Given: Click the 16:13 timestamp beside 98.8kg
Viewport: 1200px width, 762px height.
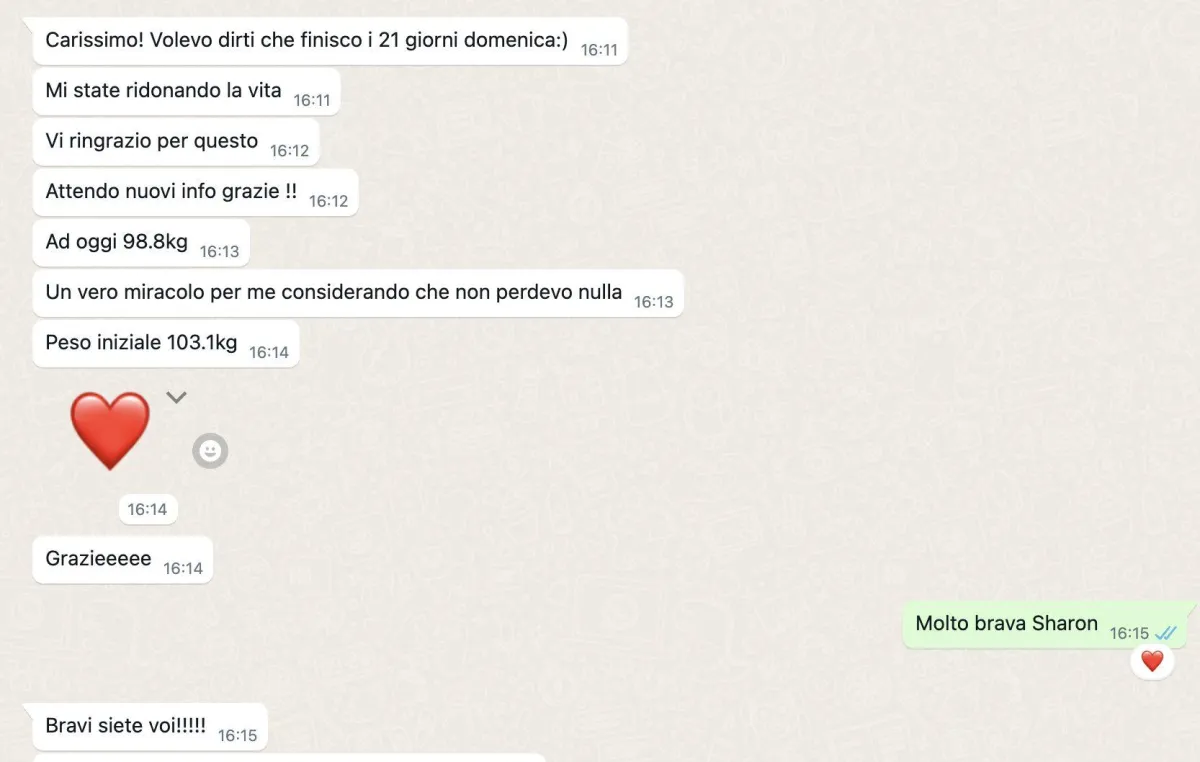Looking at the screenshot, I should pos(219,251).
